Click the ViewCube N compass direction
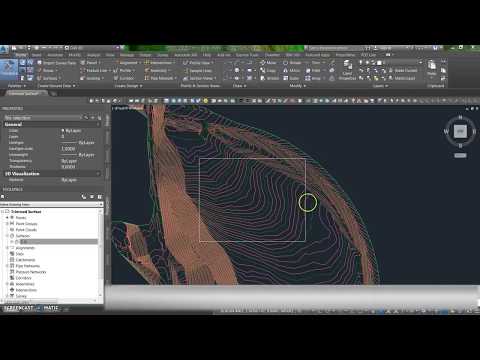This screenshot has height=360, width=480. click(460, 118)
